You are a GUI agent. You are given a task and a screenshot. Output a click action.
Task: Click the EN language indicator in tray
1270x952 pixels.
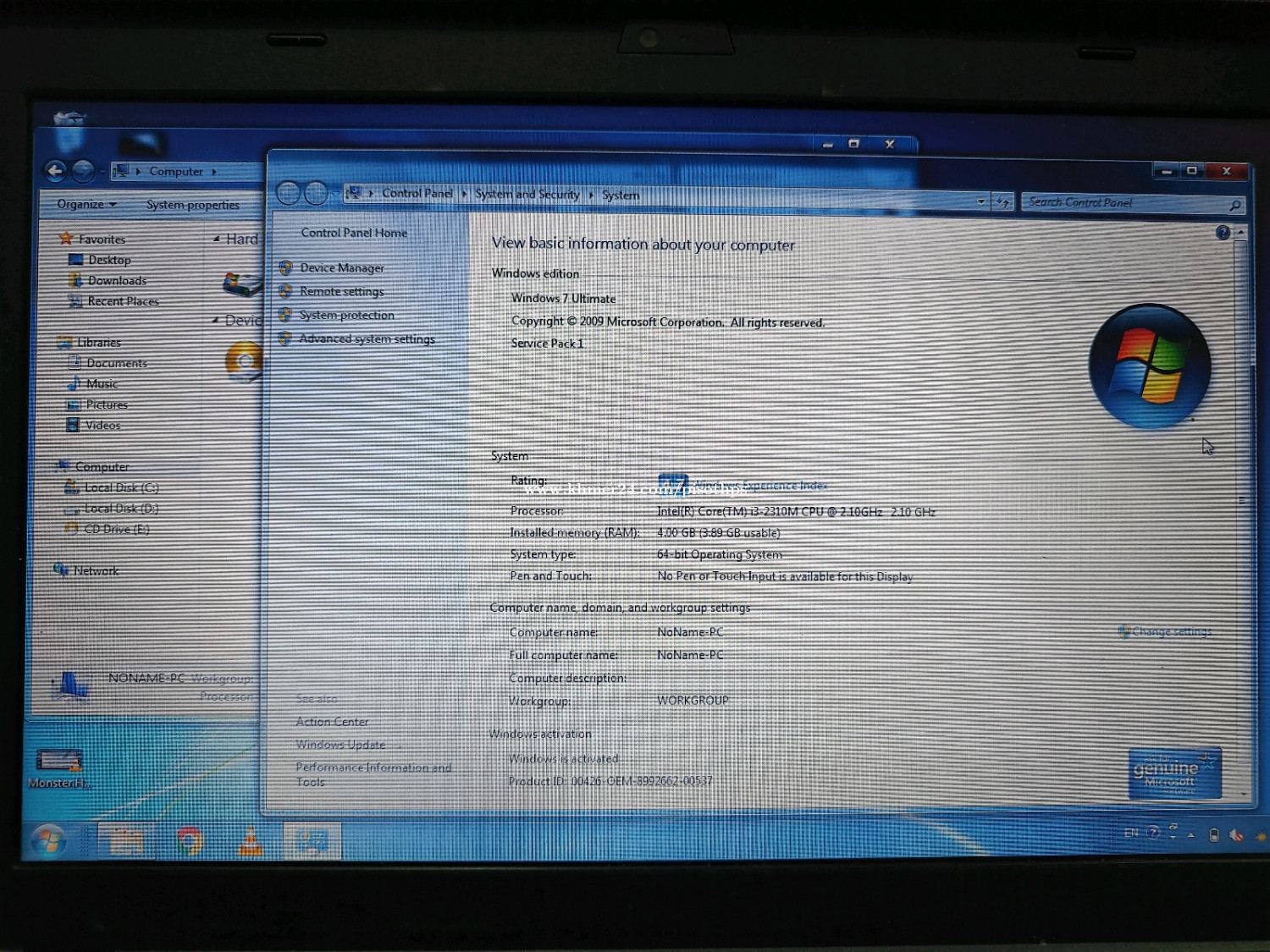pyautogui.click(x=1130, y=834)
